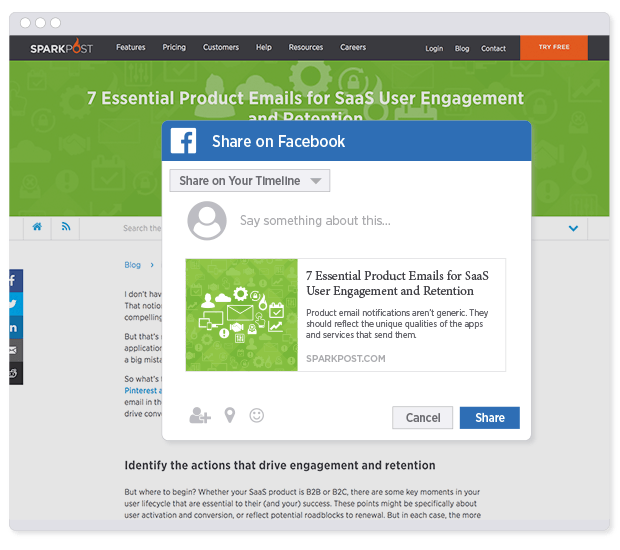The height and width of the screenshot is (550, 620).
Task: Click the preview description text
Action: [x=397, y=324]
